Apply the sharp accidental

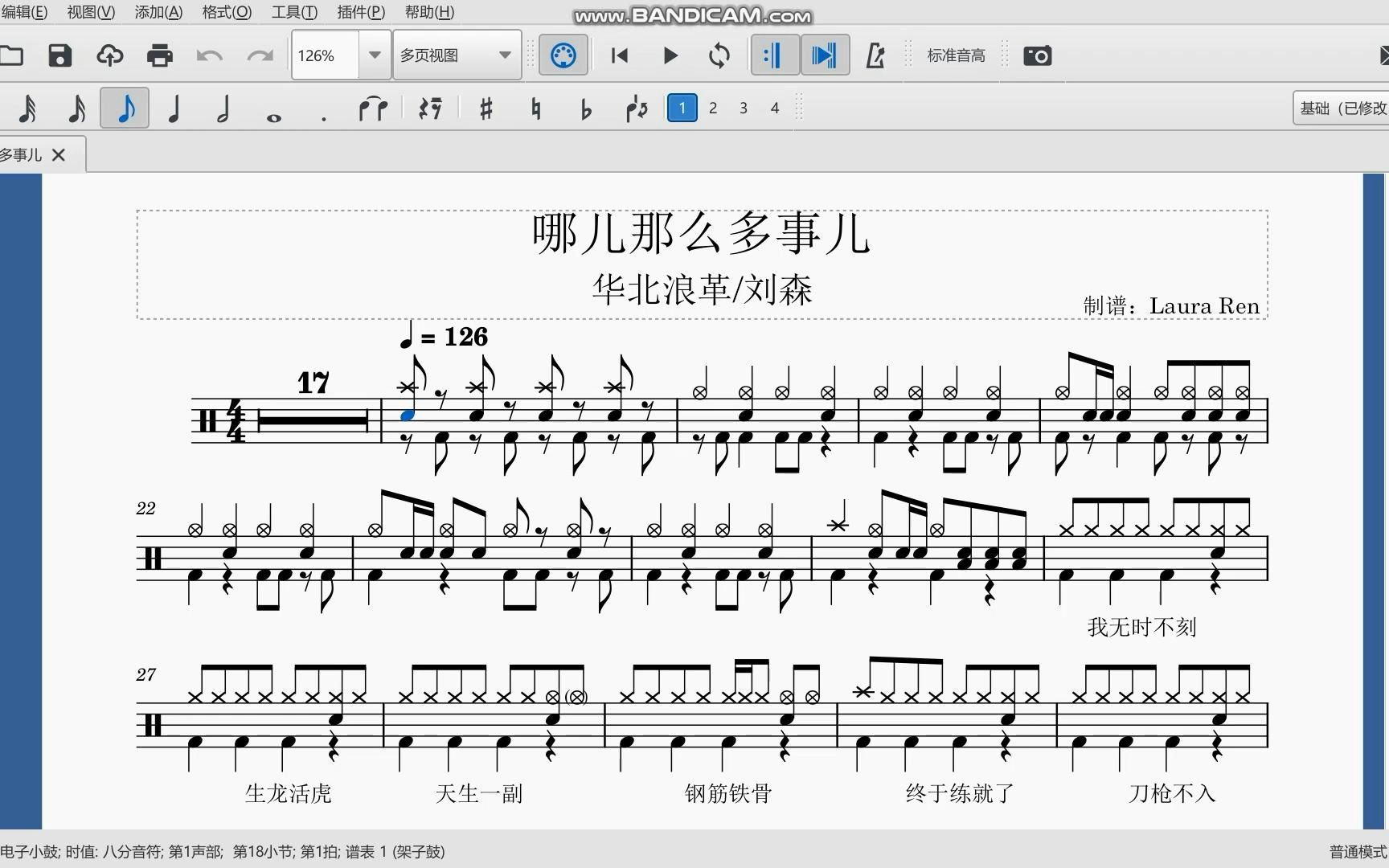pyautogui.click(x=486, y=108)
